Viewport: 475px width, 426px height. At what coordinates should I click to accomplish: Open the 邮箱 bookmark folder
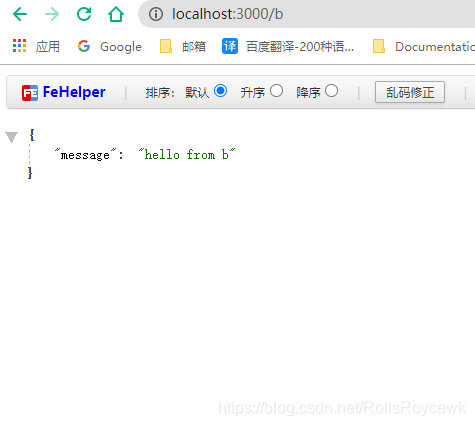[x=183, y=46]
